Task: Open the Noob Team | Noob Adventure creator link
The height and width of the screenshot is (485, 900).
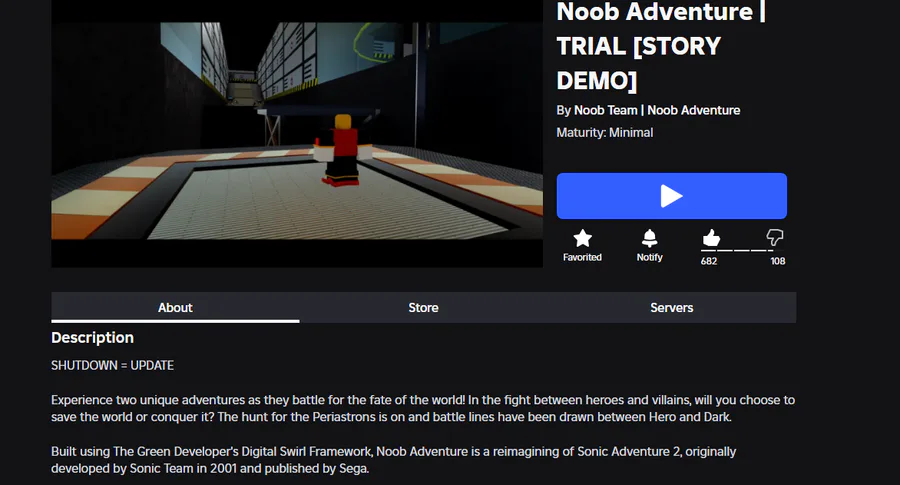Action: tap(657, 110)
